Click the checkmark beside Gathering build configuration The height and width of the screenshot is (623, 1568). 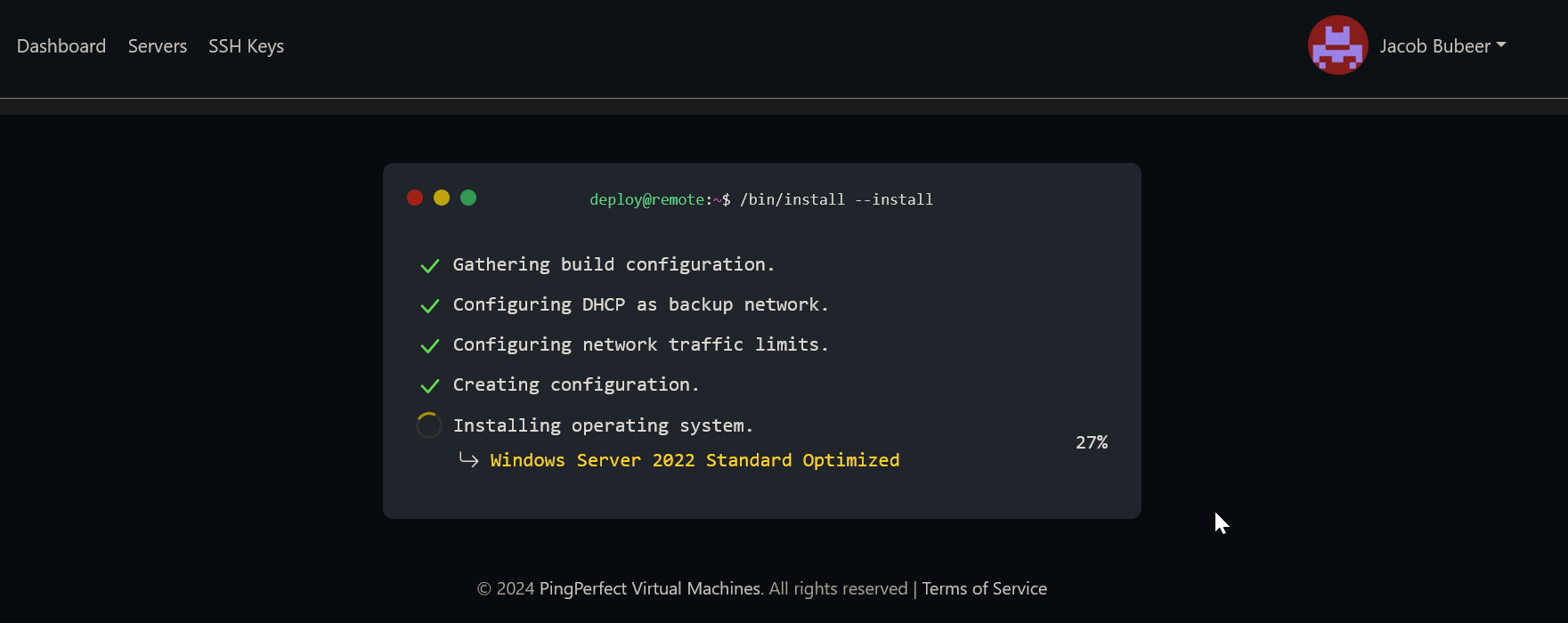(x=430, y=266)
